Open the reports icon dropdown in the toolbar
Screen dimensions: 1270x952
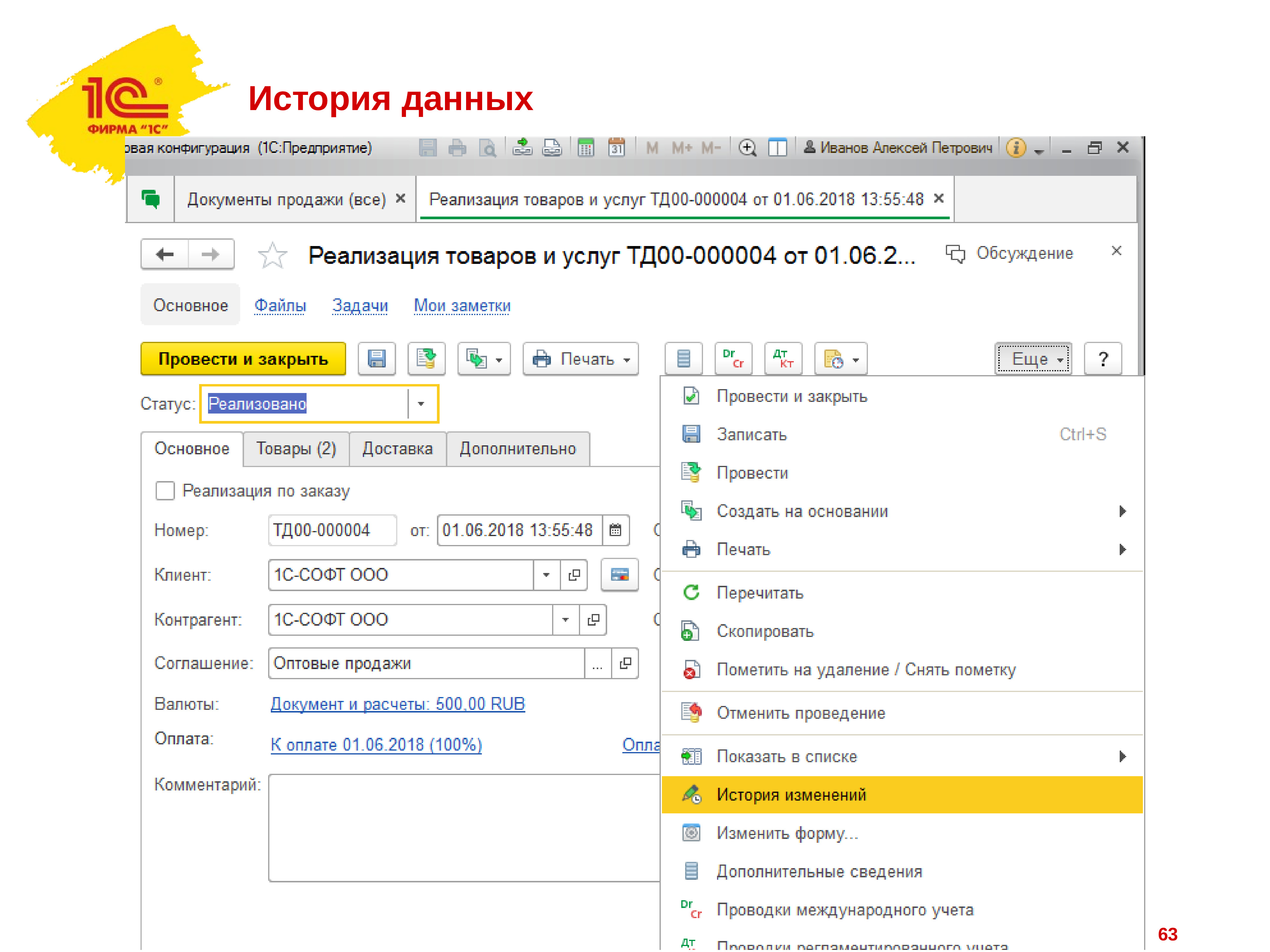pos(841,359)
